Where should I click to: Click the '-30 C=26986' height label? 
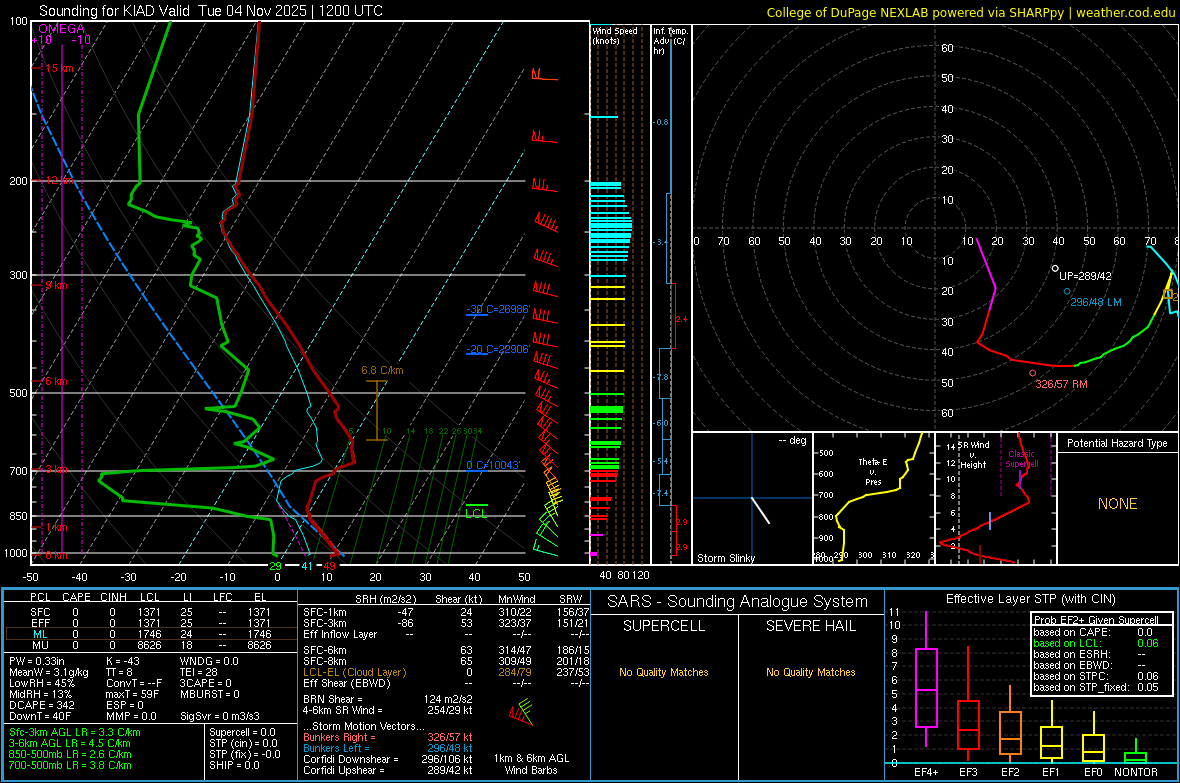point(498,309)
